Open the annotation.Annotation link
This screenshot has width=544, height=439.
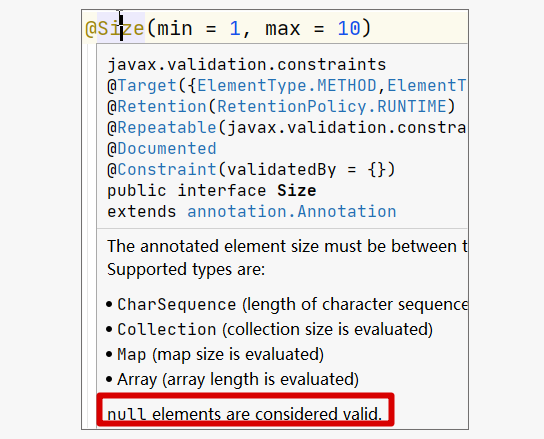tap(292, 212)
